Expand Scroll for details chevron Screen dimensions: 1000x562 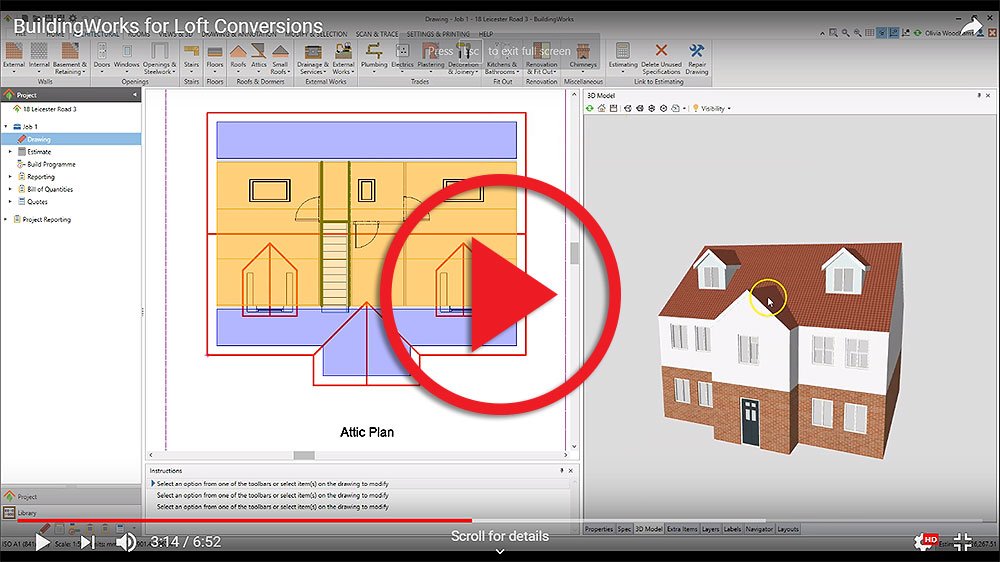coord(500,551)
